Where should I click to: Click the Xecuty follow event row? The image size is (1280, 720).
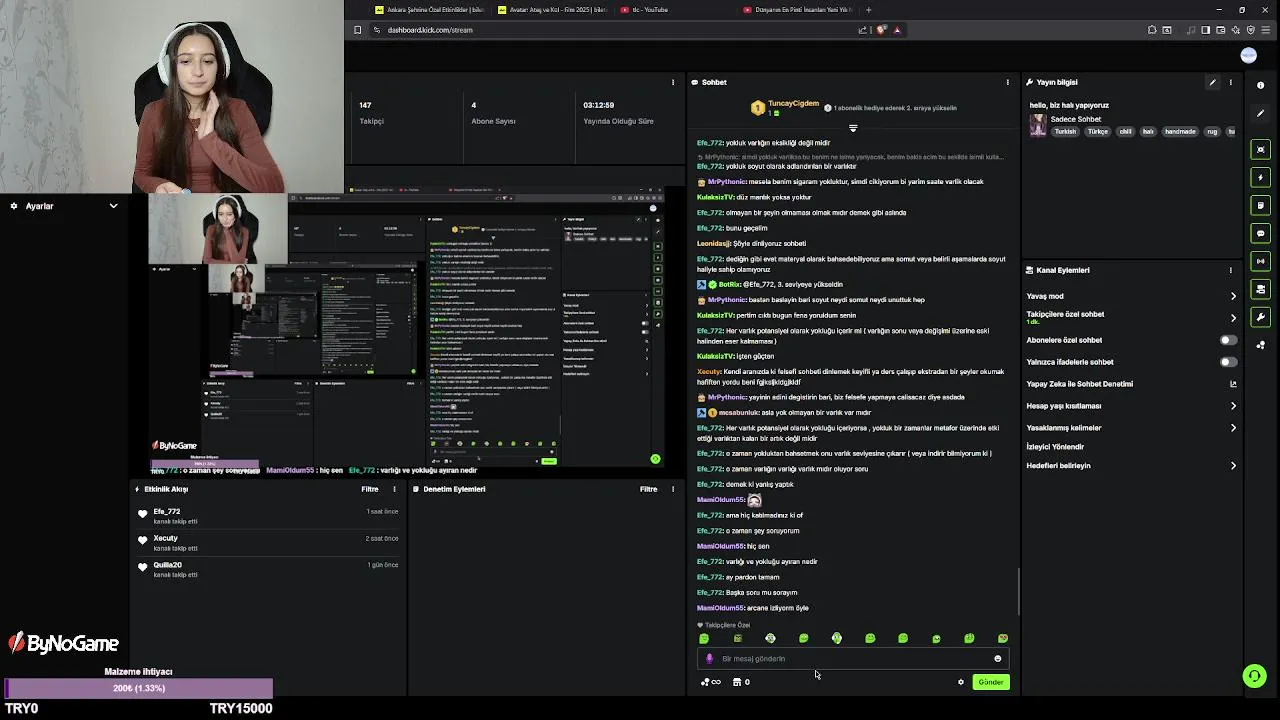coord(269,543)
